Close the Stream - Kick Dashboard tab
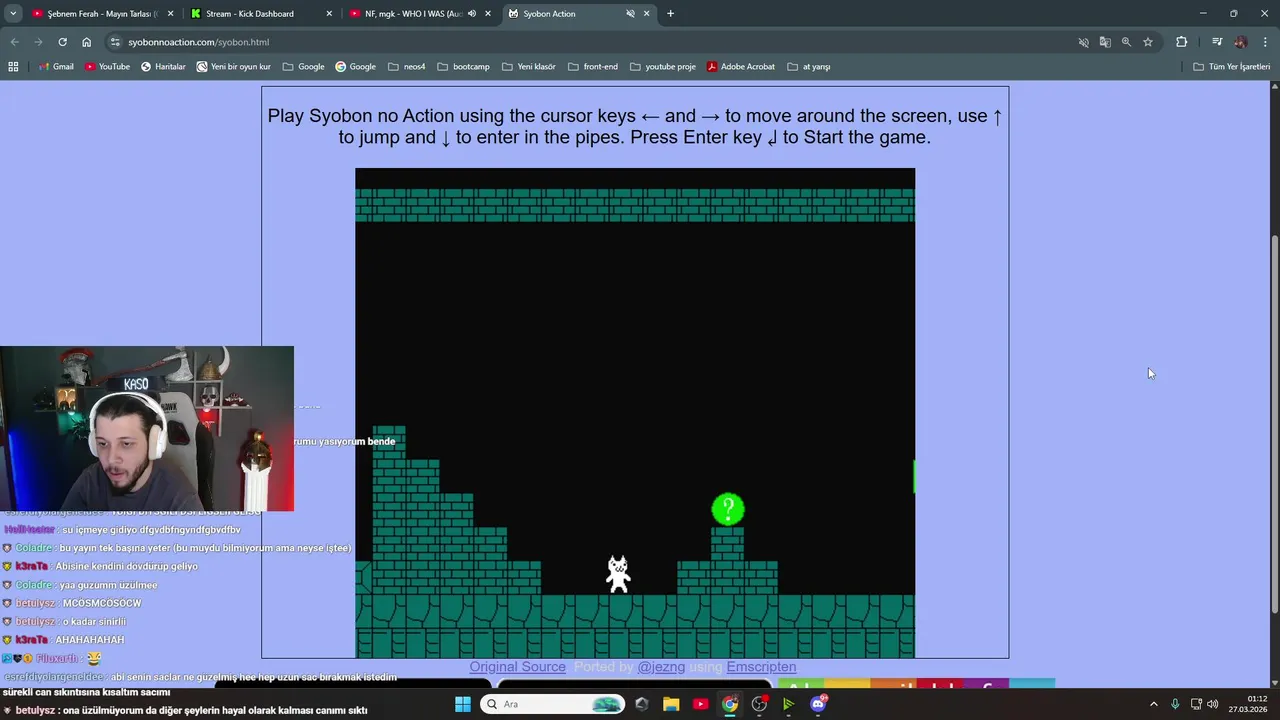Screen dimensions: 1280x720 pyautogui.click(x=329, y=14)
